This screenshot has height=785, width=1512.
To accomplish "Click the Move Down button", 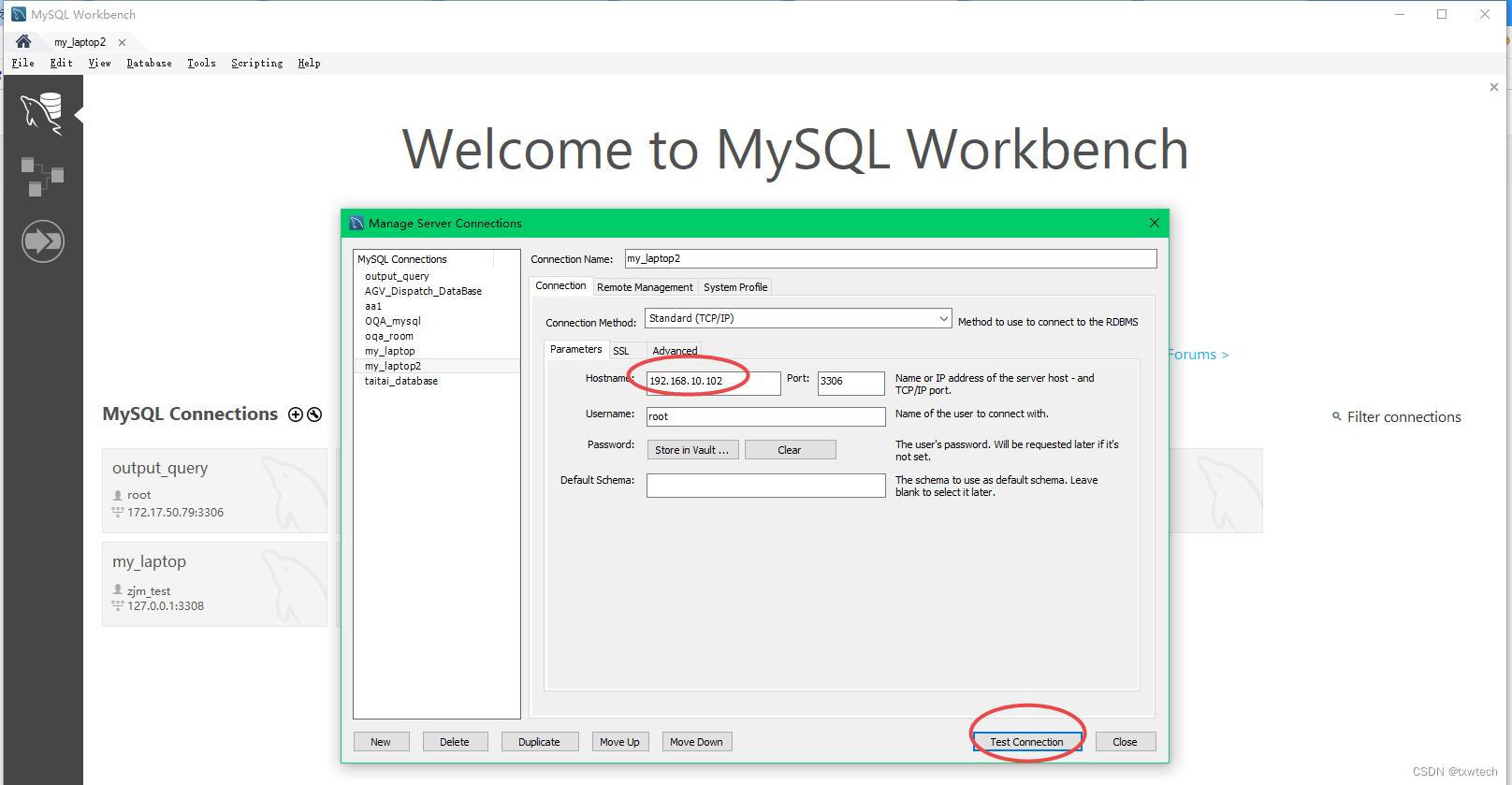I will coord(697,742).
